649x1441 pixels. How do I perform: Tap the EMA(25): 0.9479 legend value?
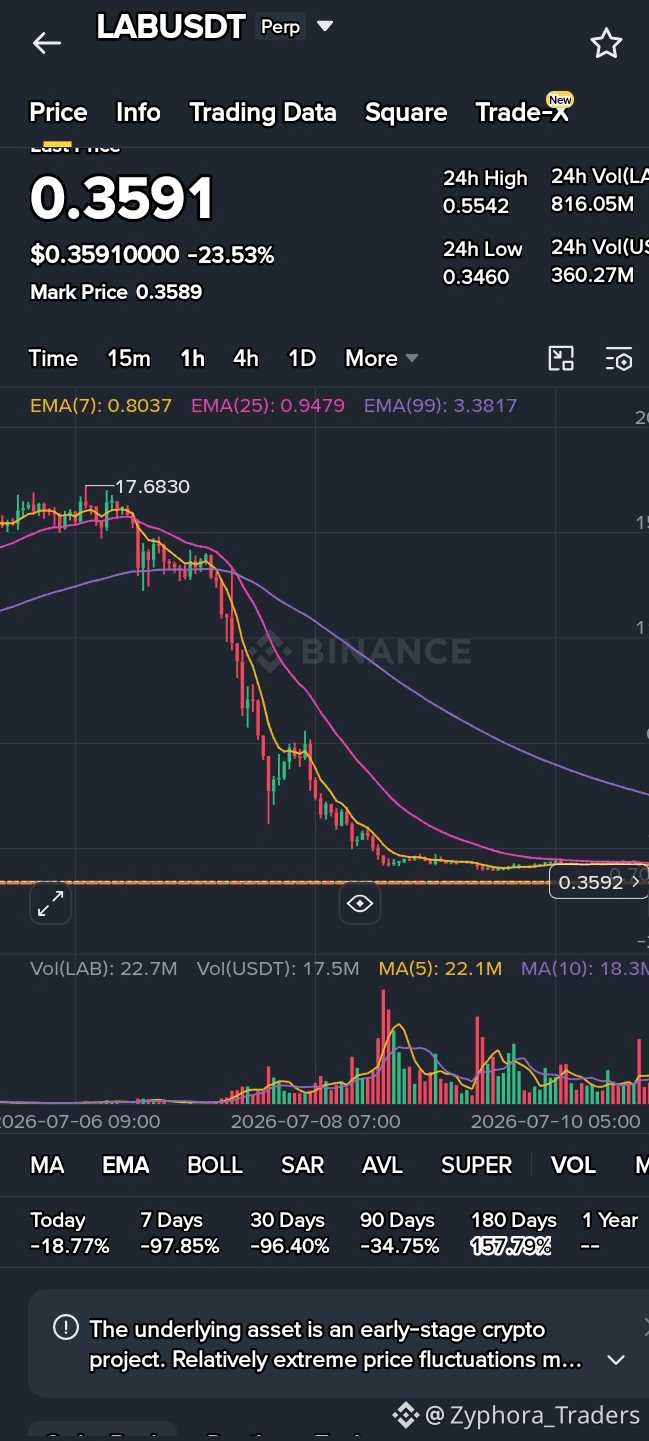pyautogui.click(x=268, y=405)
